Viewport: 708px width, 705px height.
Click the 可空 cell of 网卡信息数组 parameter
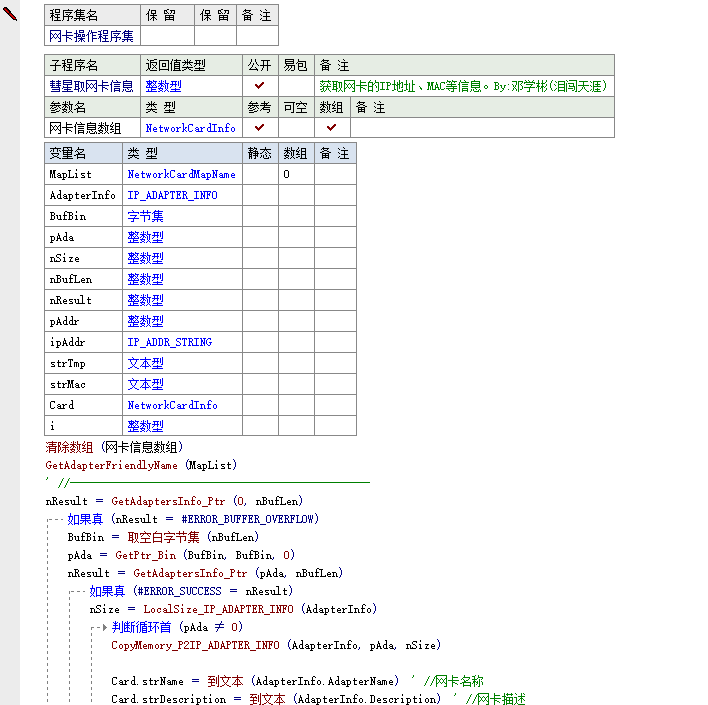point(295,128)
